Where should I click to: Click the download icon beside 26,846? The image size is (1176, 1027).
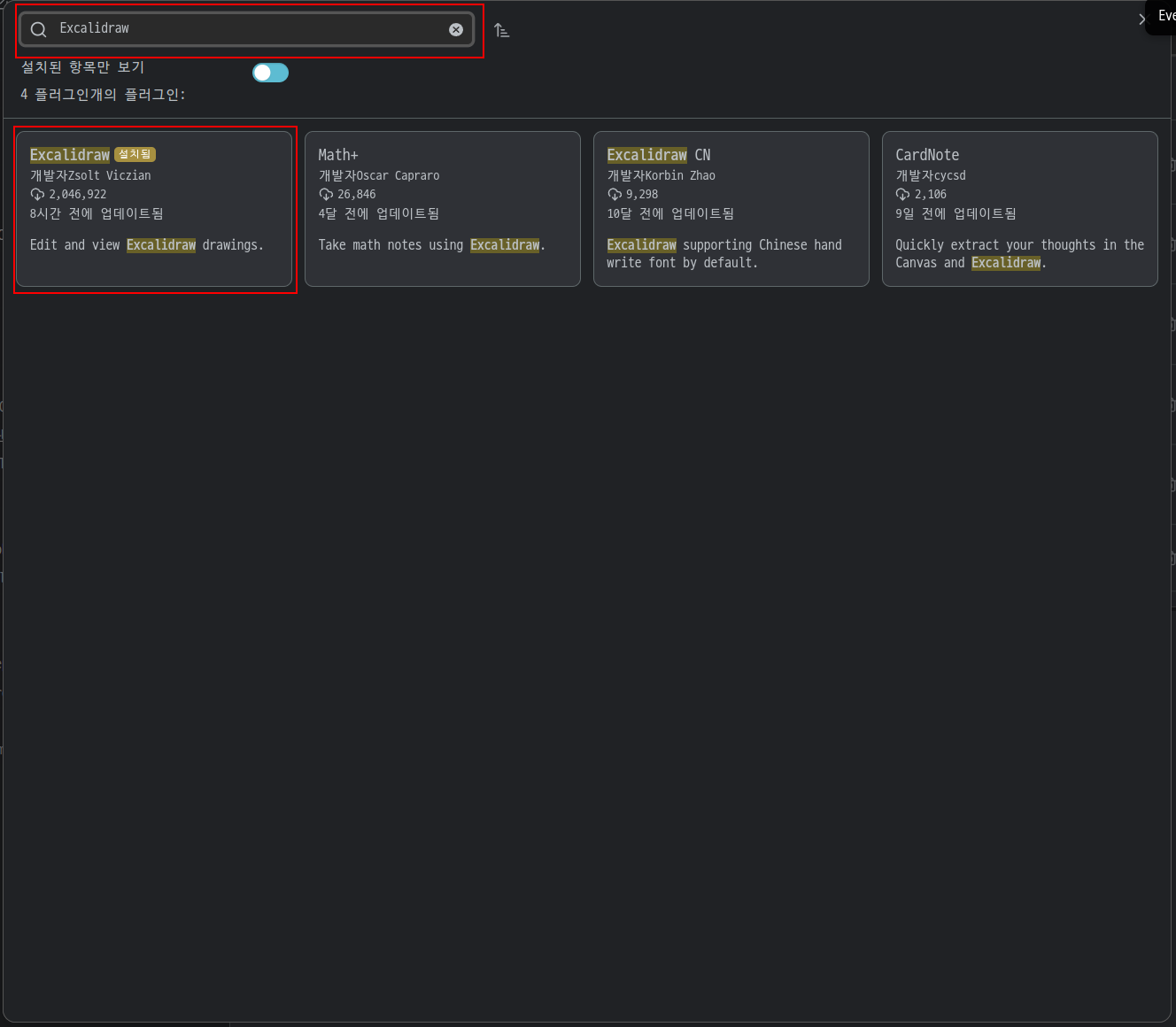(x=326, y=194)
